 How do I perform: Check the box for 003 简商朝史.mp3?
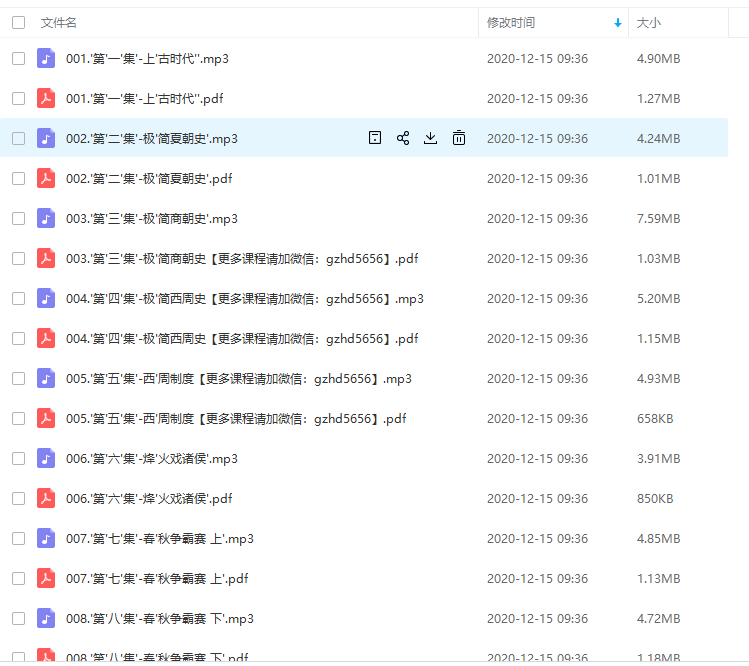tap(18, 218)
